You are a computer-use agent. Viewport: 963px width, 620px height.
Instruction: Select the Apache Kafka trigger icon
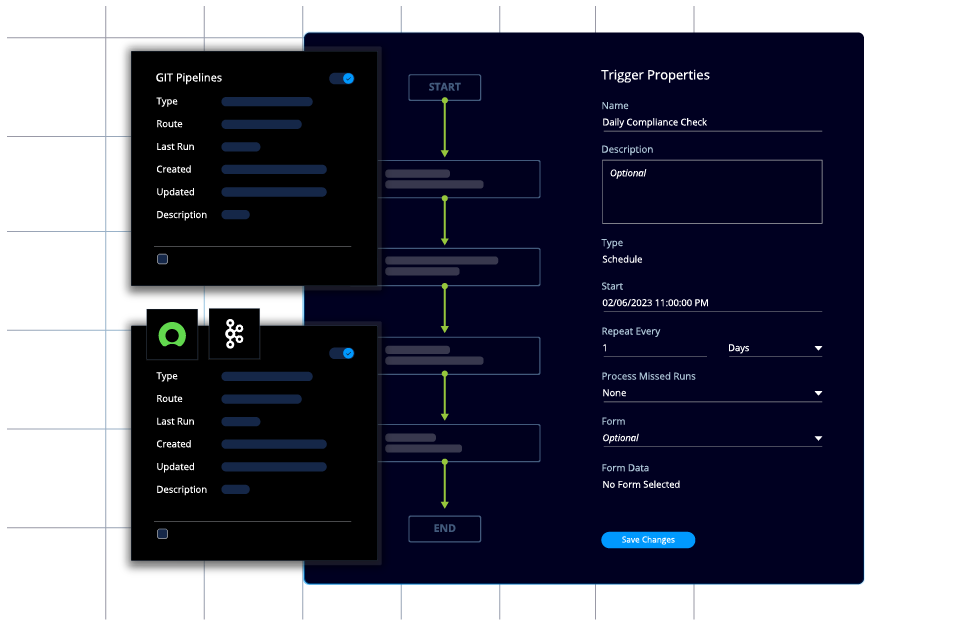[234, 333]
